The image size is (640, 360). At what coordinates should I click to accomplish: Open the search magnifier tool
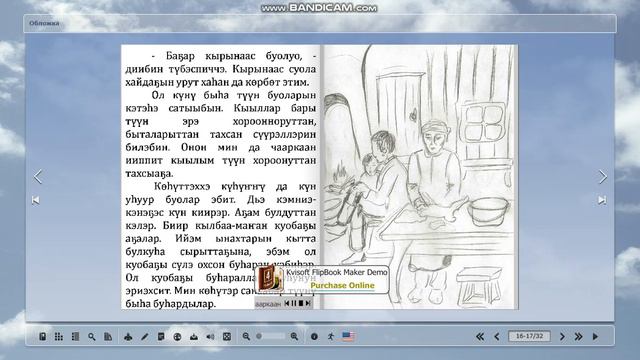point(91,336)
